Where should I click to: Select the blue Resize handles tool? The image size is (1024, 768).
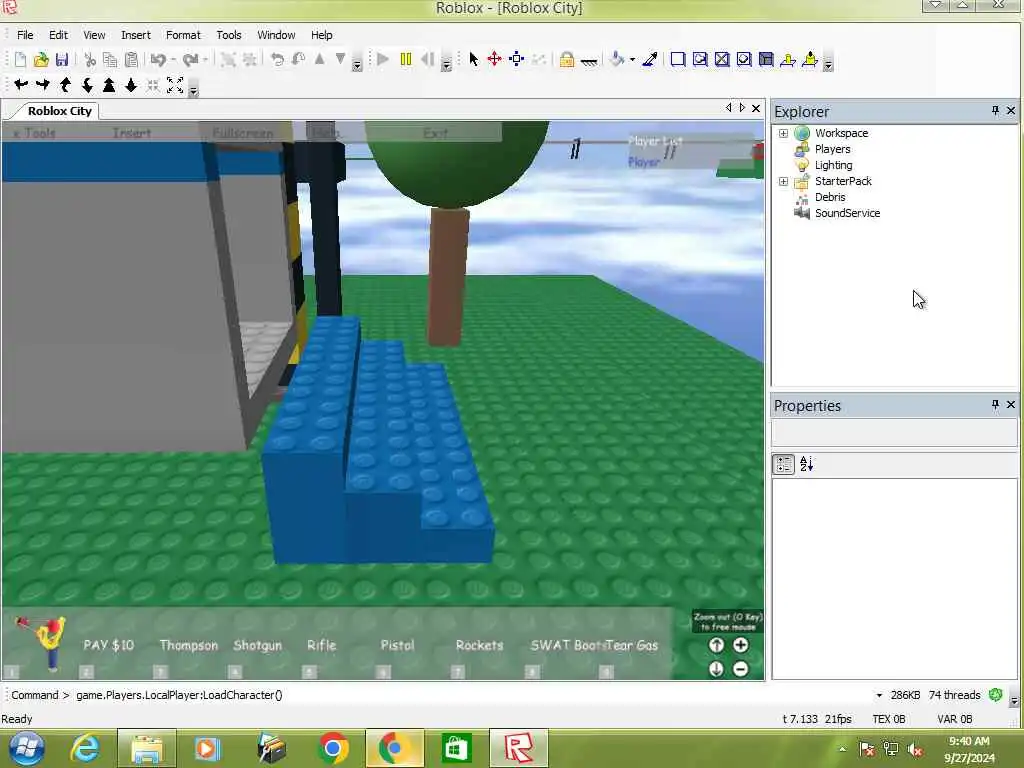[517, 59]
